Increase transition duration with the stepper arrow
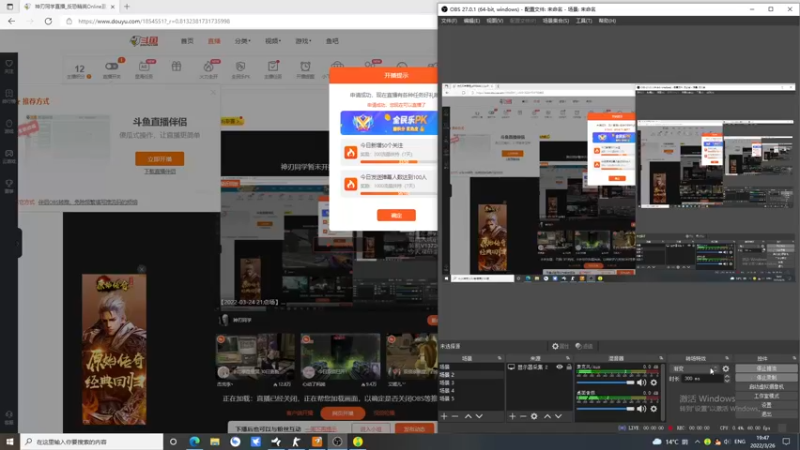 tap(727, 377)
